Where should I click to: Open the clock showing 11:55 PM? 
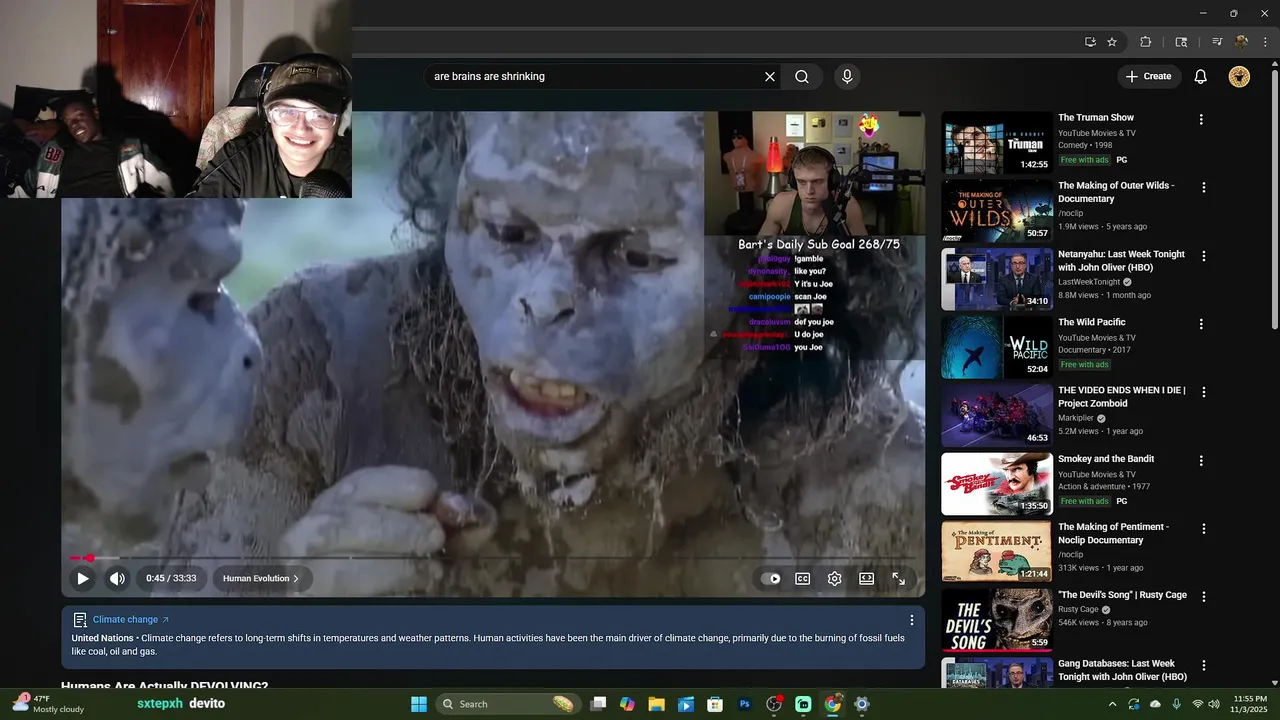click(1250, 704)
